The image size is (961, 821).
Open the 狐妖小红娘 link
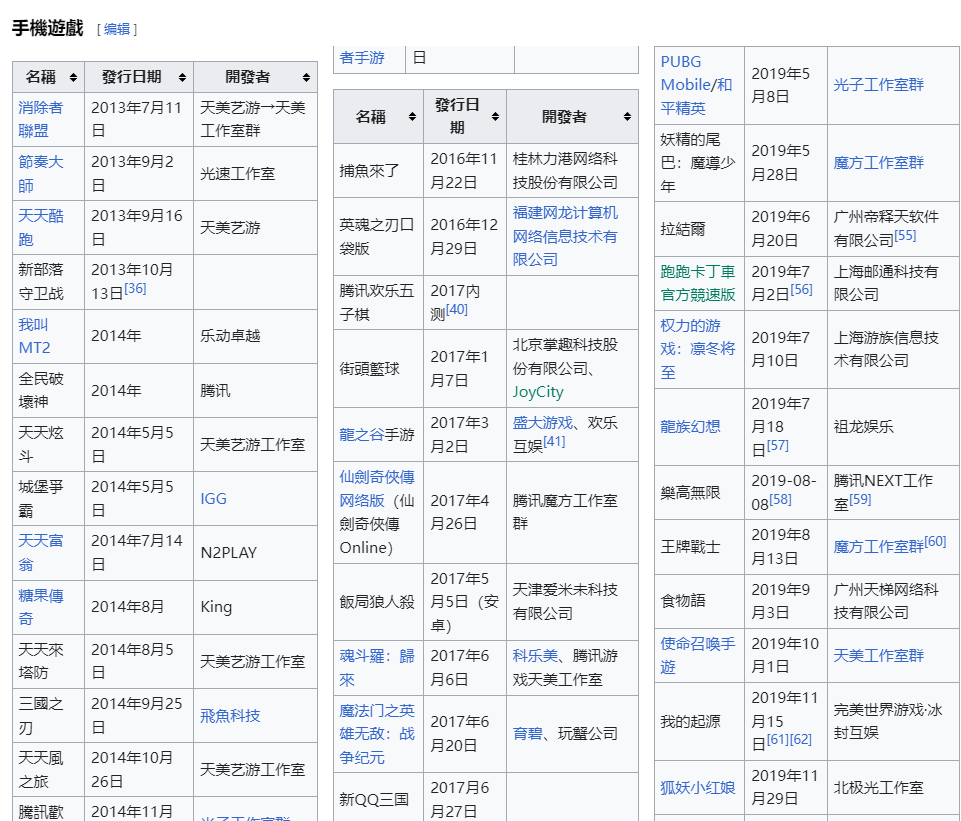(697, 788)
